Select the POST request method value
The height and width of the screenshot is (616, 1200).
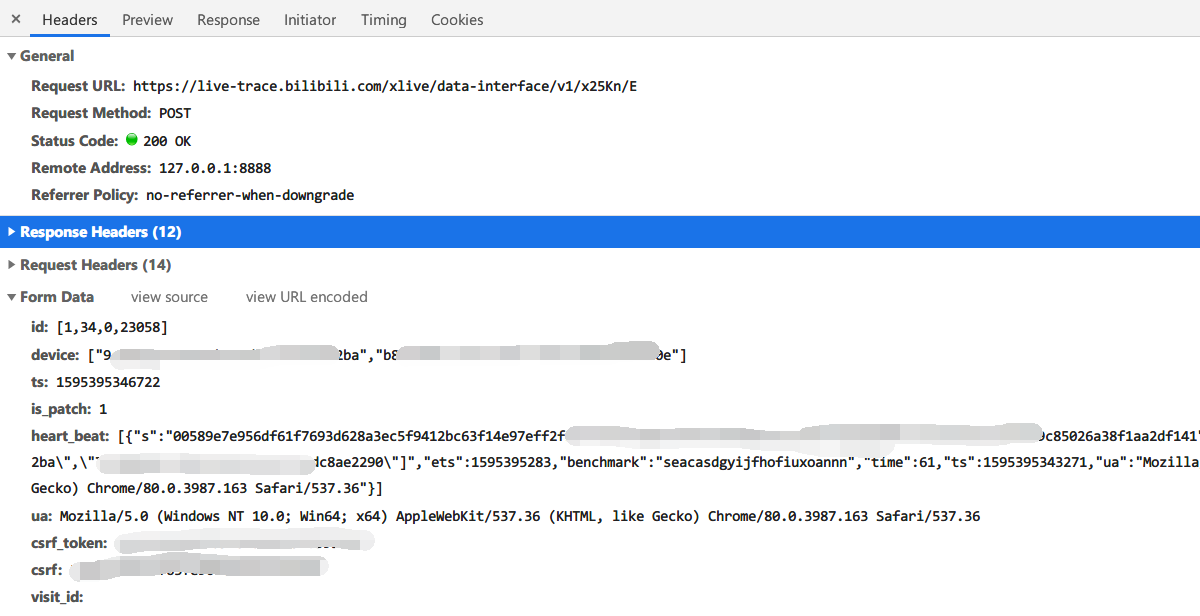tap(175, 113)
